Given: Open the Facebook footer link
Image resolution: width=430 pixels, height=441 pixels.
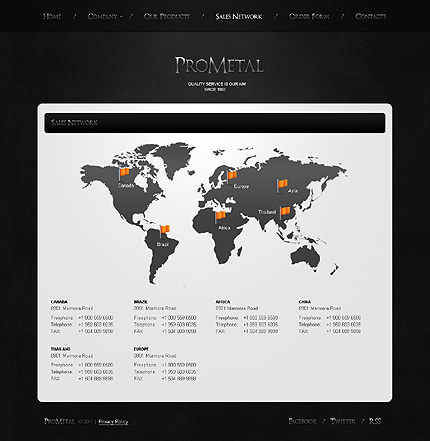Looking at the screenshot, I should point(302,421).
